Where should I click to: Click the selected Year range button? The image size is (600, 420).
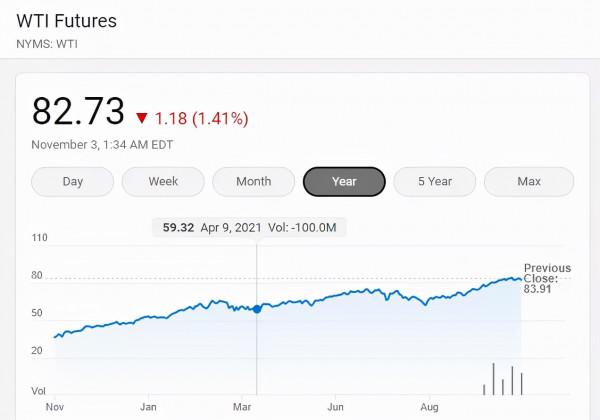344,182
